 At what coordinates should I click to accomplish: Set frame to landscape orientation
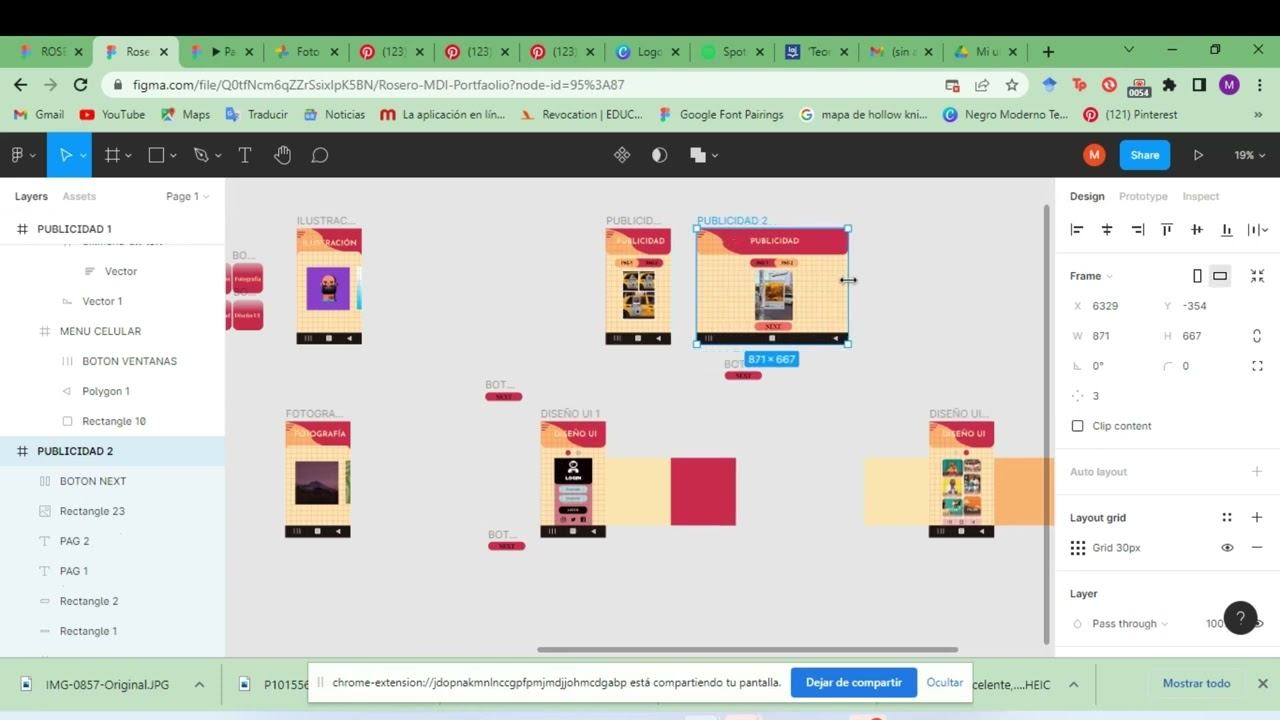click(1220, 276)
